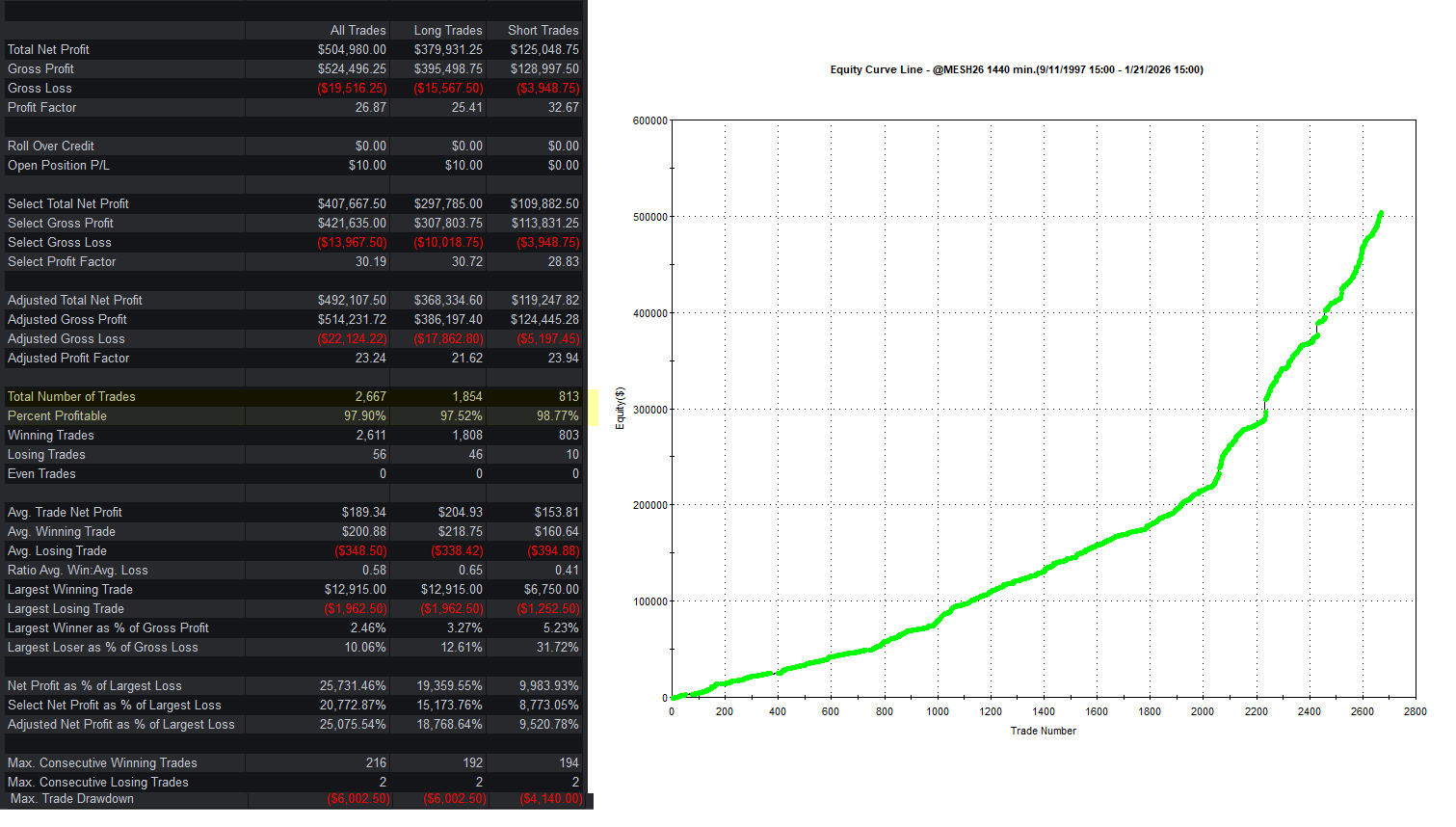Click the 2000 x-axis tick label
The image size is (1456, 827).
tap(1202, 711)
